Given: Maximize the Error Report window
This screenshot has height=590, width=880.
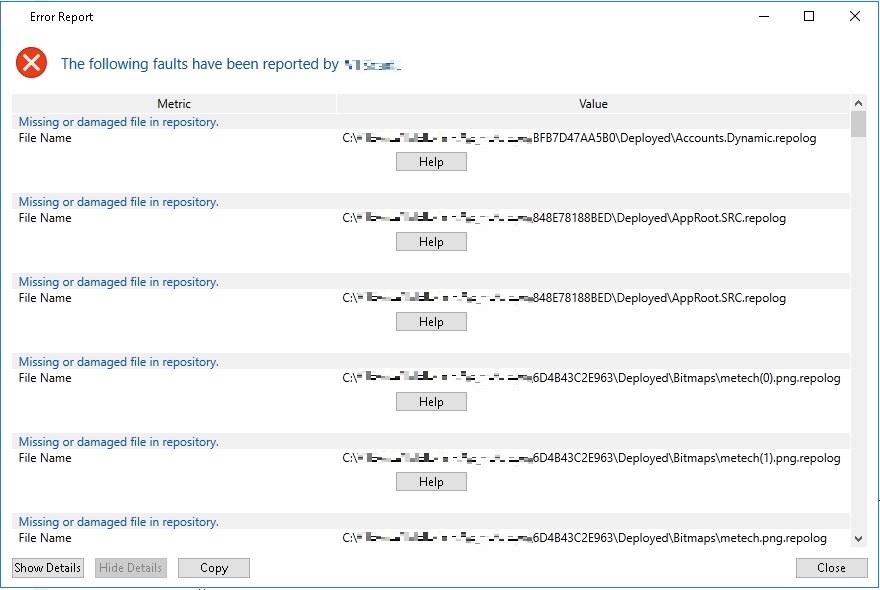Looking at the screenshot, I should (x=809, y=16).
